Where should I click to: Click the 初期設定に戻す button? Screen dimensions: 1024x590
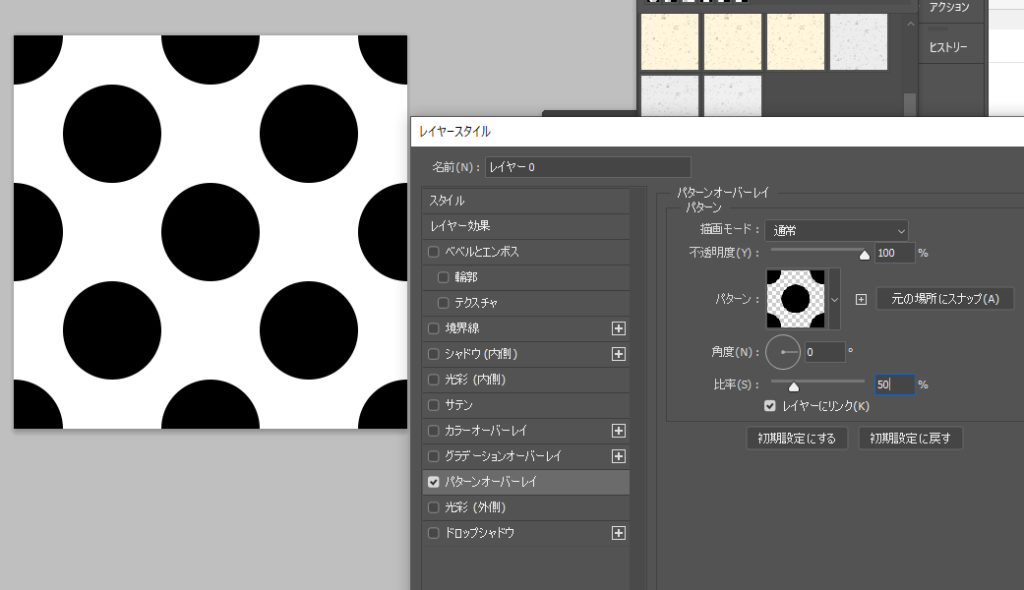(x=910, y=438)
